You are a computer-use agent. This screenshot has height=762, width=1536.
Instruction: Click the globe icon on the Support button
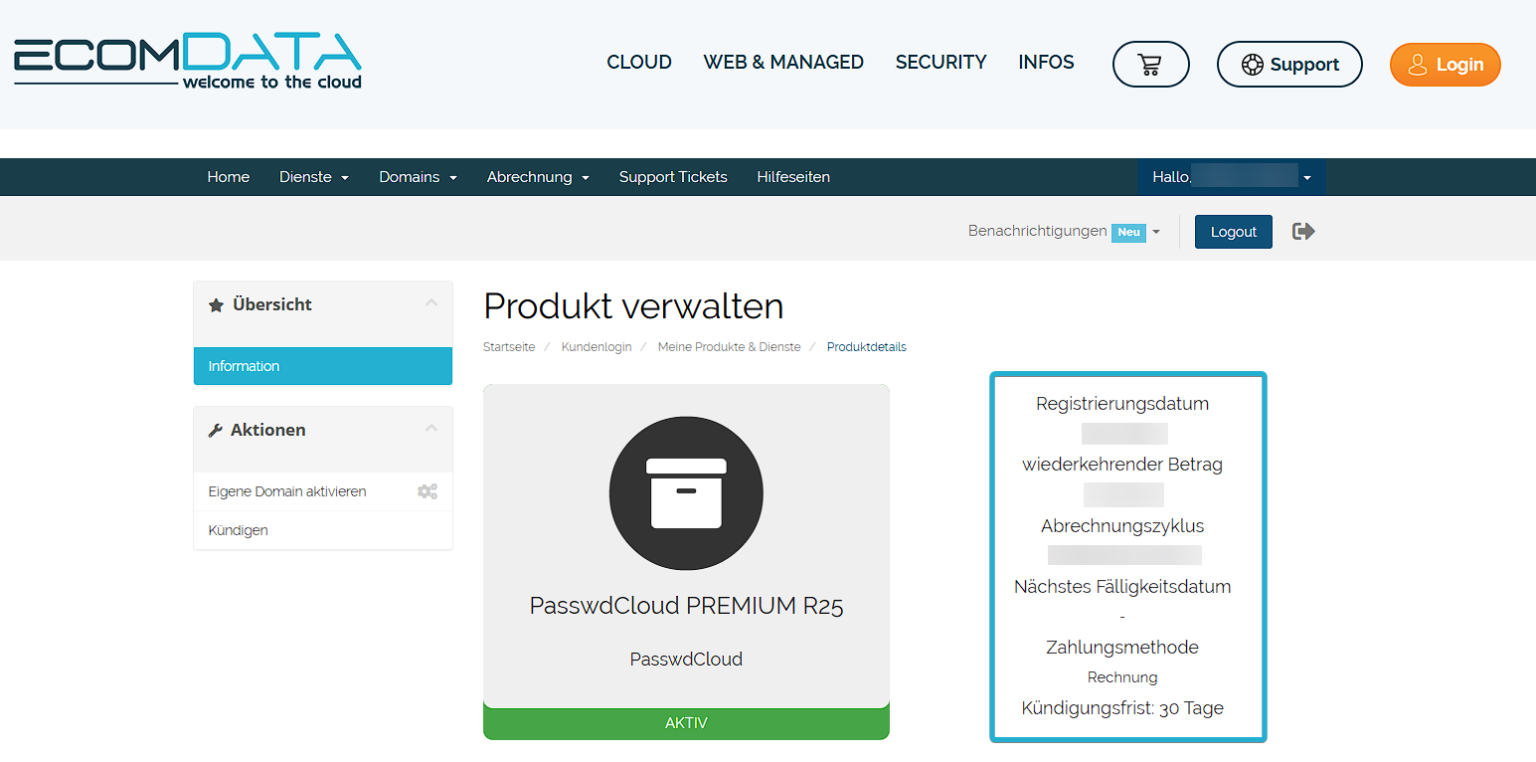[x=1253, y=63]
